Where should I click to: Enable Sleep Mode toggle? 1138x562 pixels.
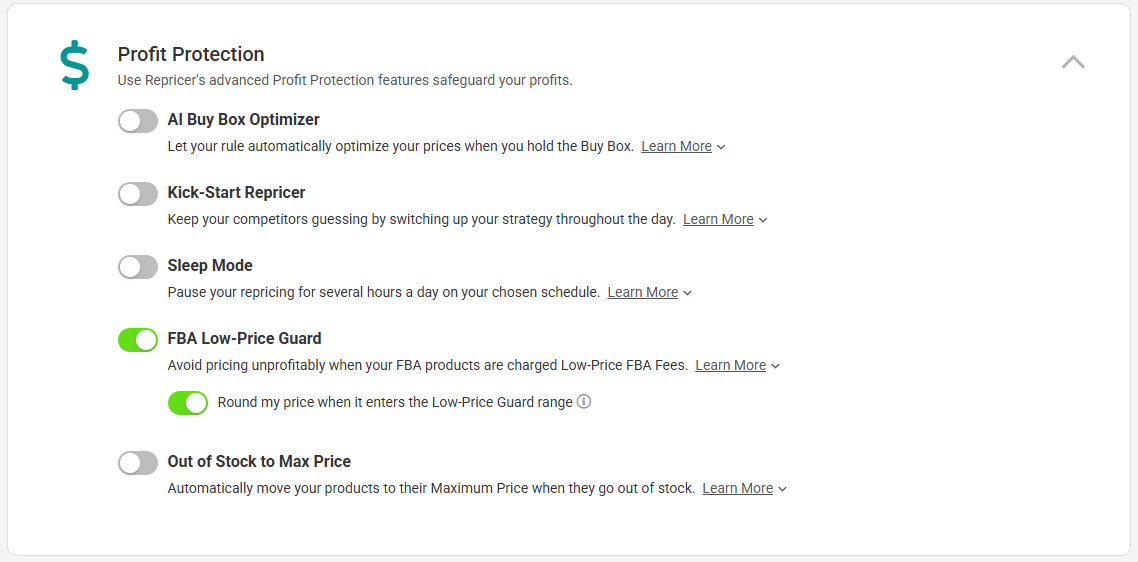click(x=138, y=267)
